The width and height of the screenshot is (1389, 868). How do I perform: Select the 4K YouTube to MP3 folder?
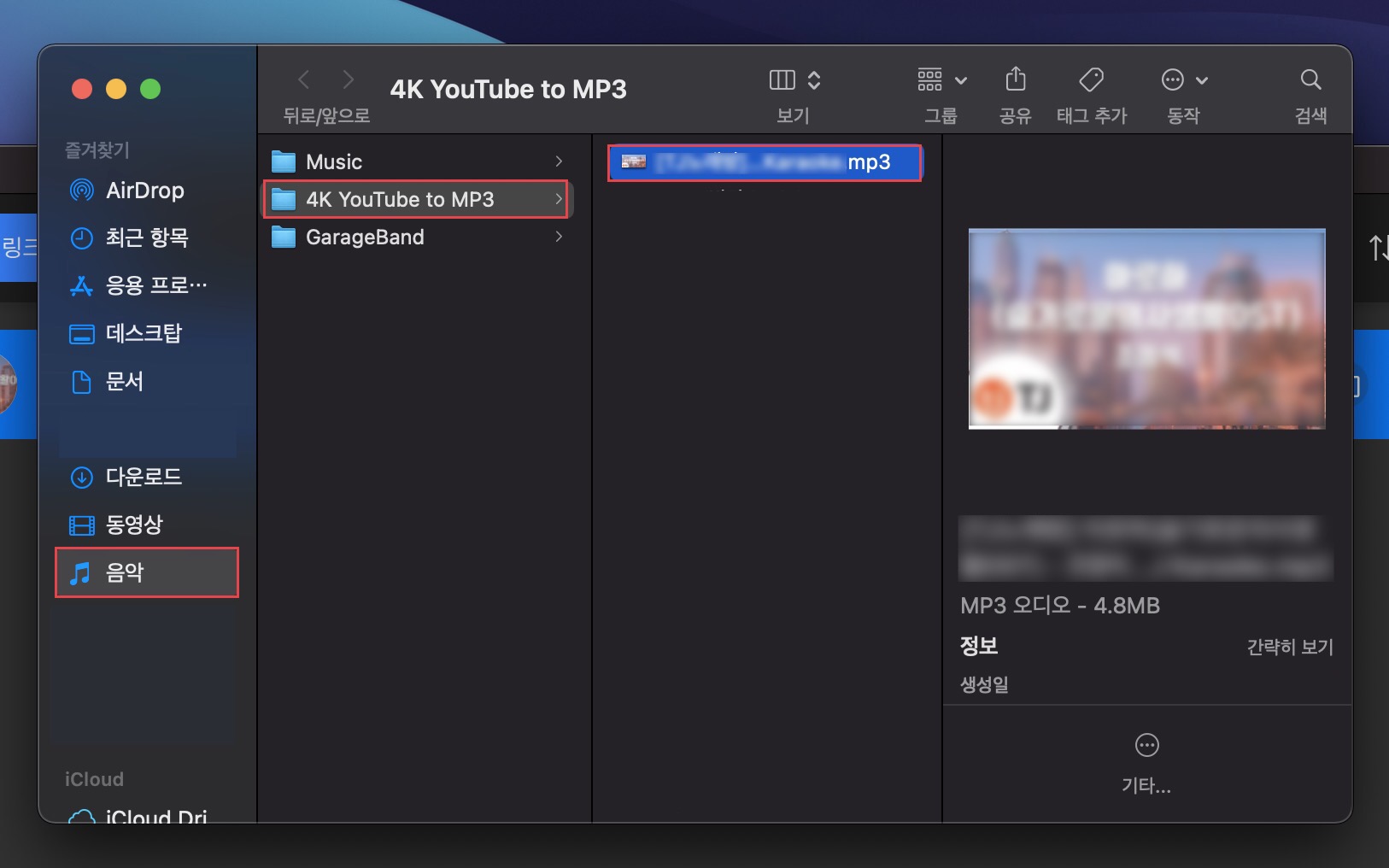(416, 199)
